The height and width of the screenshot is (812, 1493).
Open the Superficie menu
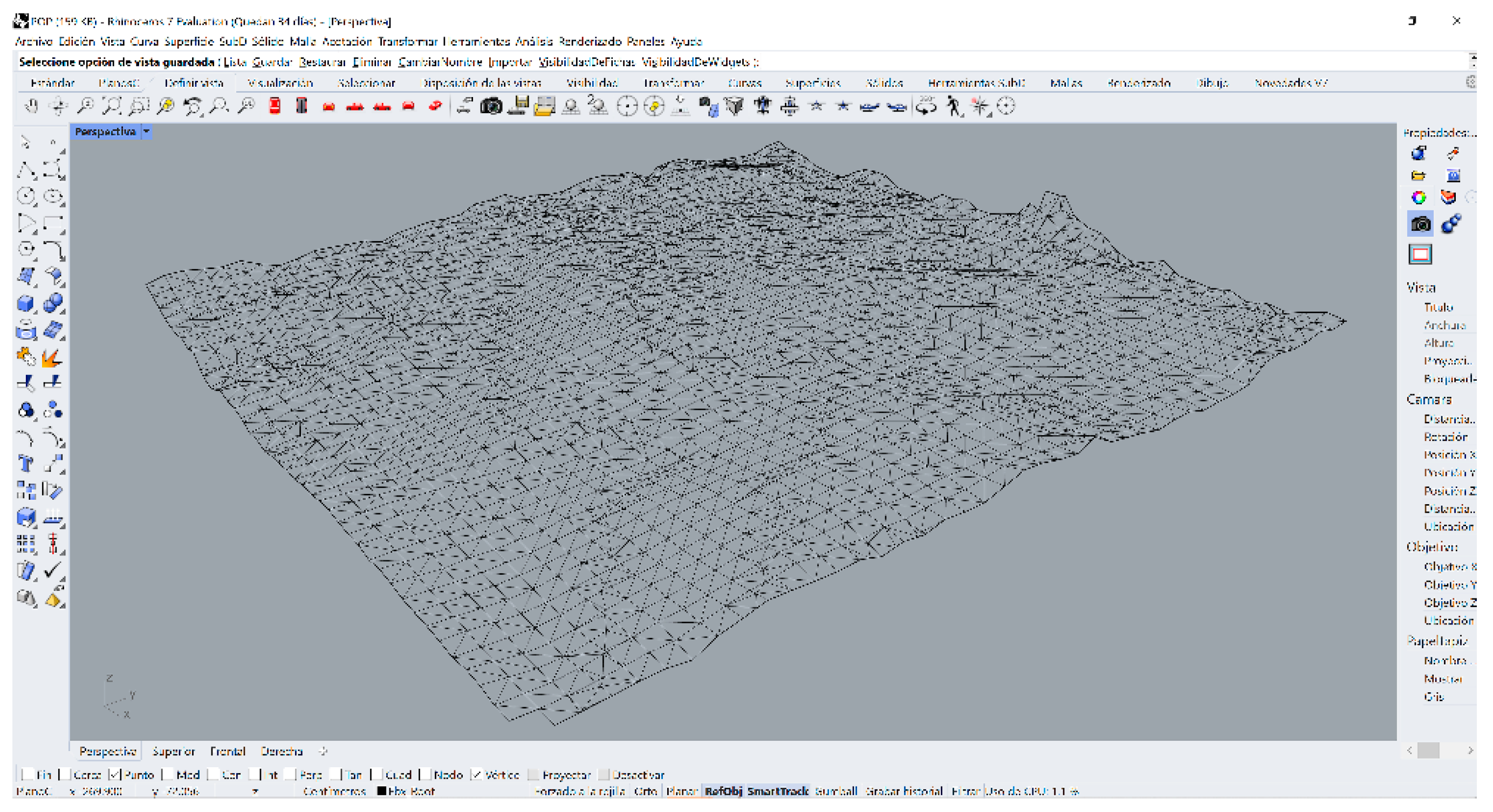(x=188, y=42)
